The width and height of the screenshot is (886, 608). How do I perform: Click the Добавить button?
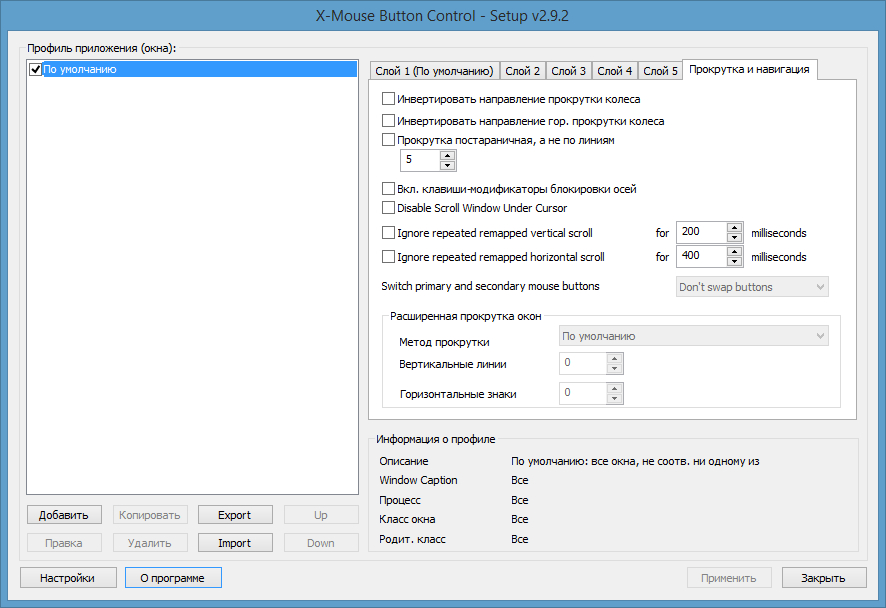coord(64,515)
